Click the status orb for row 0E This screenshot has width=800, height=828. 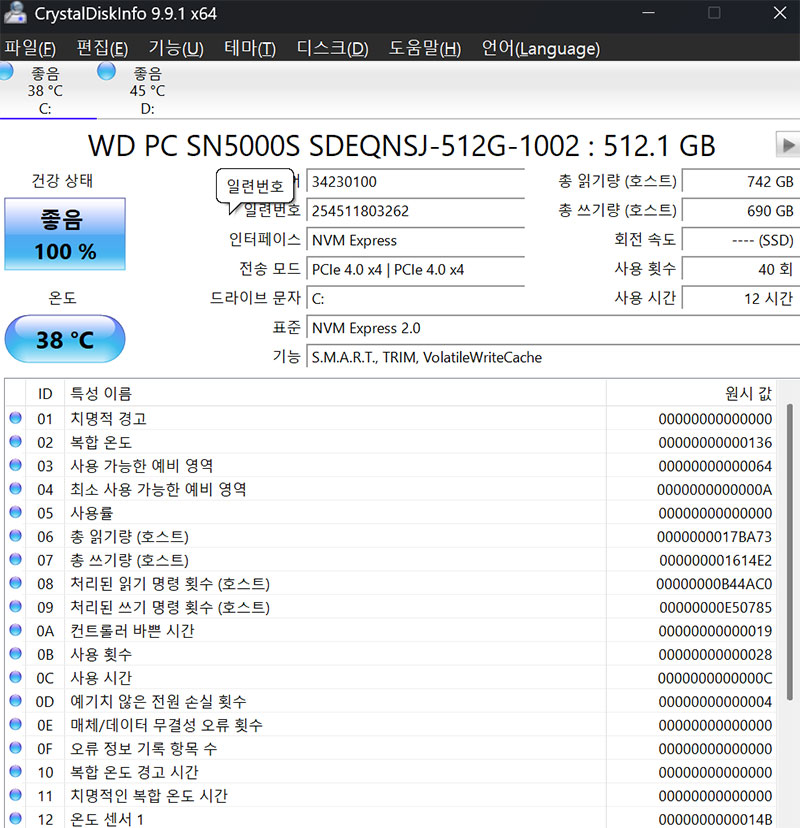click(15, 724)
